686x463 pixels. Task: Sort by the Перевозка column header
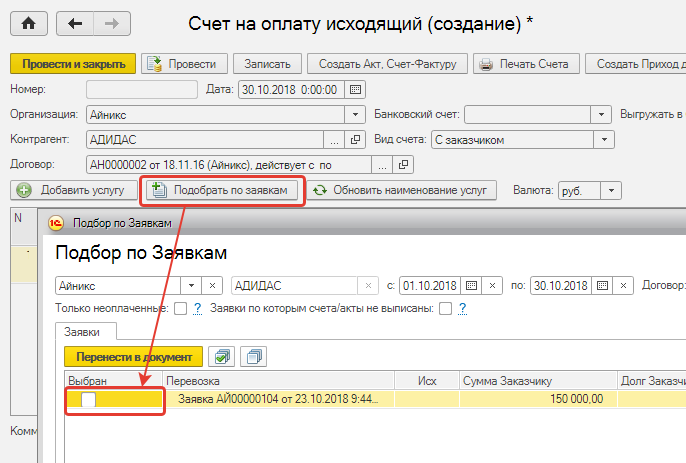click(278, 381)
